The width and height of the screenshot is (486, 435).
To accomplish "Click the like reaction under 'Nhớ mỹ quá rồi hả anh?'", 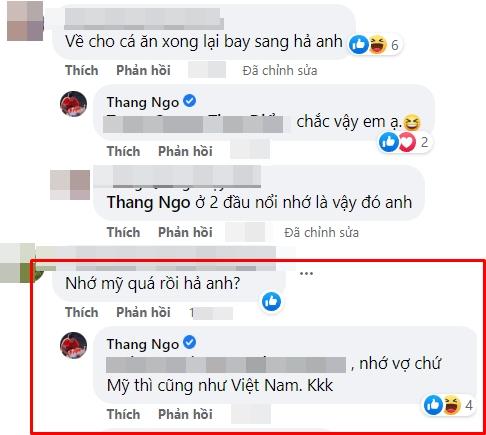I will pyautogui.click(x=271, y=301).
